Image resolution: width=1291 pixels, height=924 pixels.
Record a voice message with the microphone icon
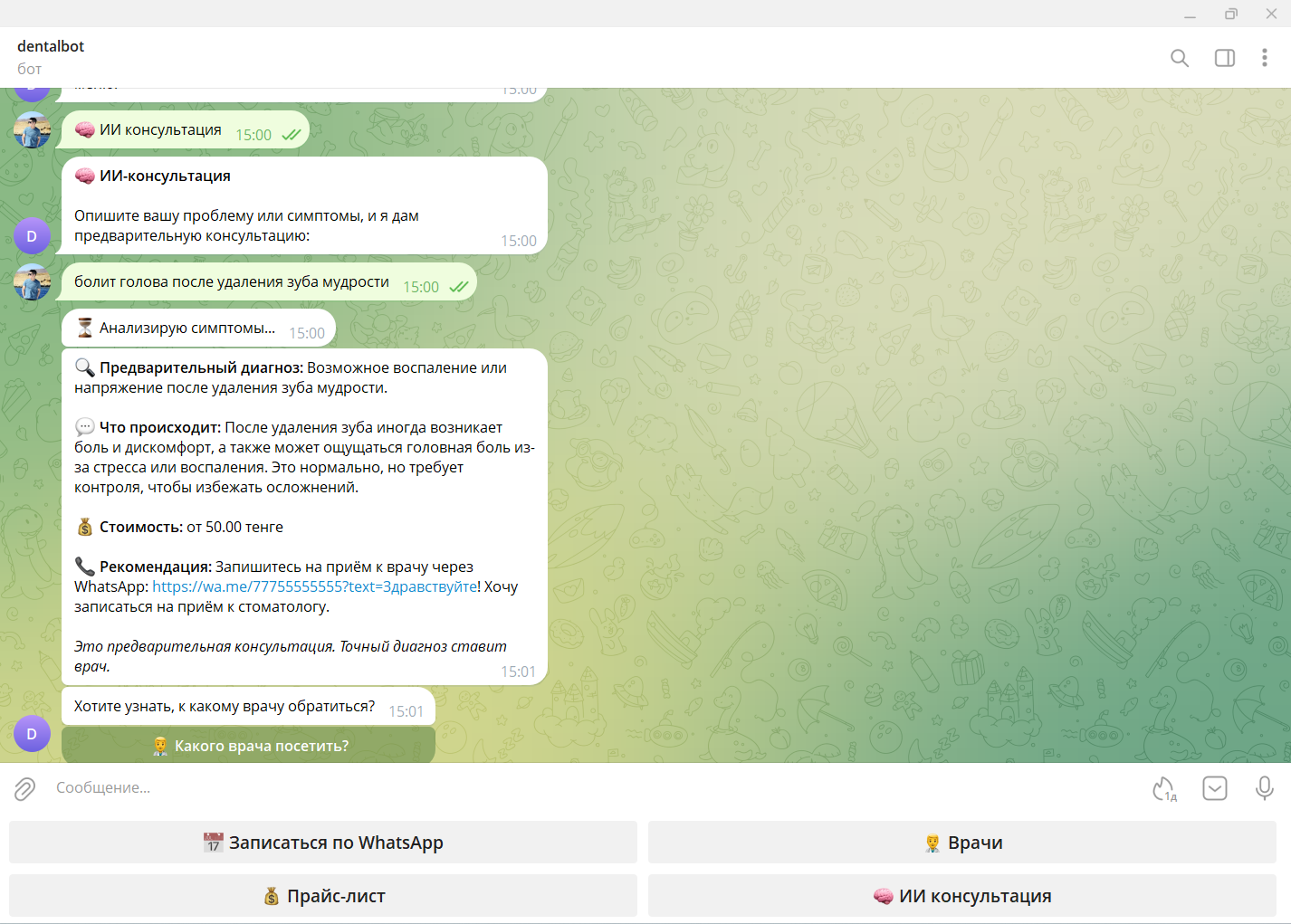click(x=1264, y=788)
